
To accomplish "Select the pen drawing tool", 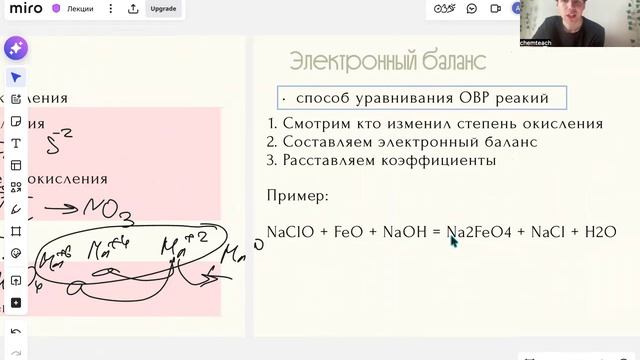I will coord(16,209).
